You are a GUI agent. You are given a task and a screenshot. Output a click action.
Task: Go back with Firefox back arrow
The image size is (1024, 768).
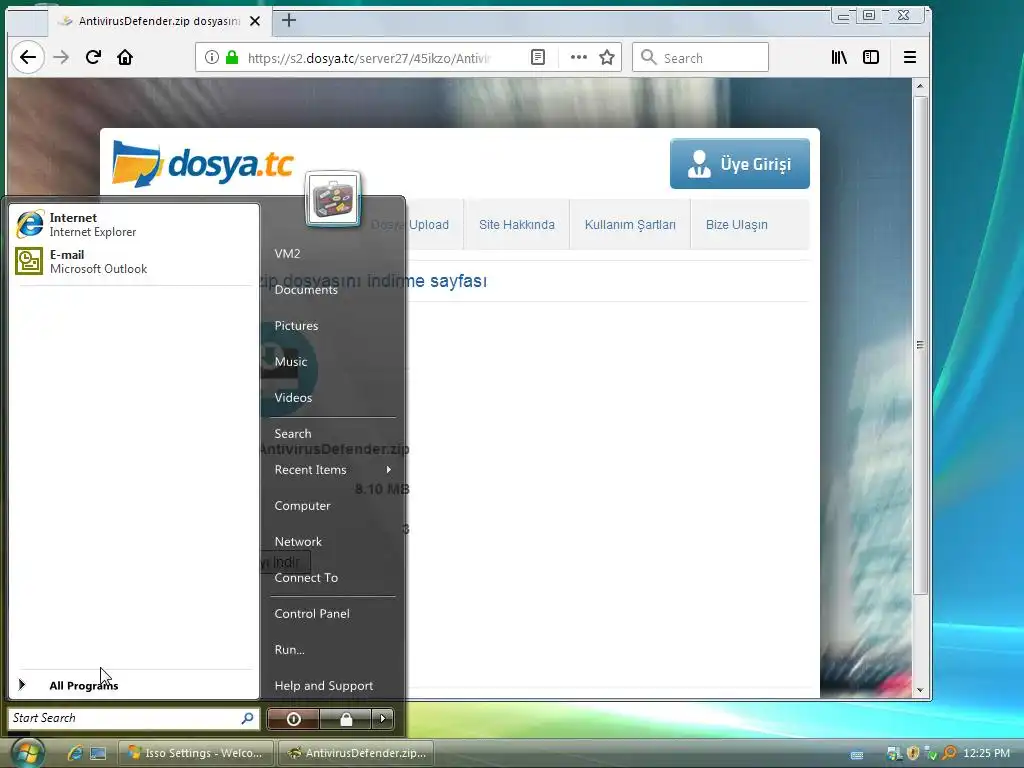[x=28, y=57]
